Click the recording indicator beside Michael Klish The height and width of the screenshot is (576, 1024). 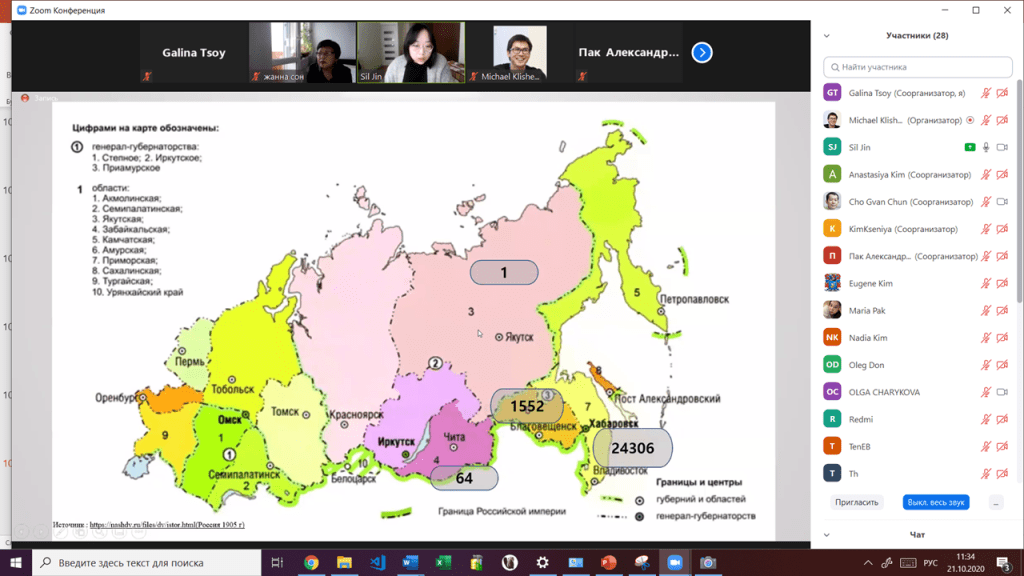pos(970,120)
